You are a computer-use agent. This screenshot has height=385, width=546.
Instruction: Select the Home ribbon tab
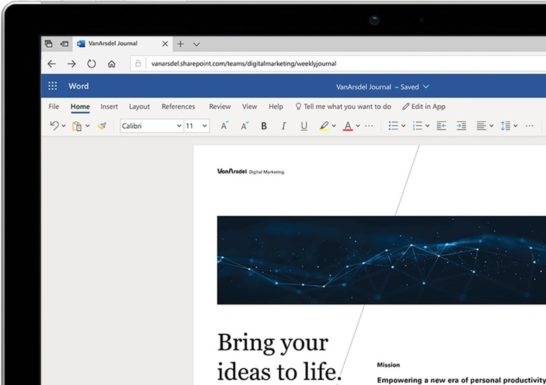tap(80, 107)
